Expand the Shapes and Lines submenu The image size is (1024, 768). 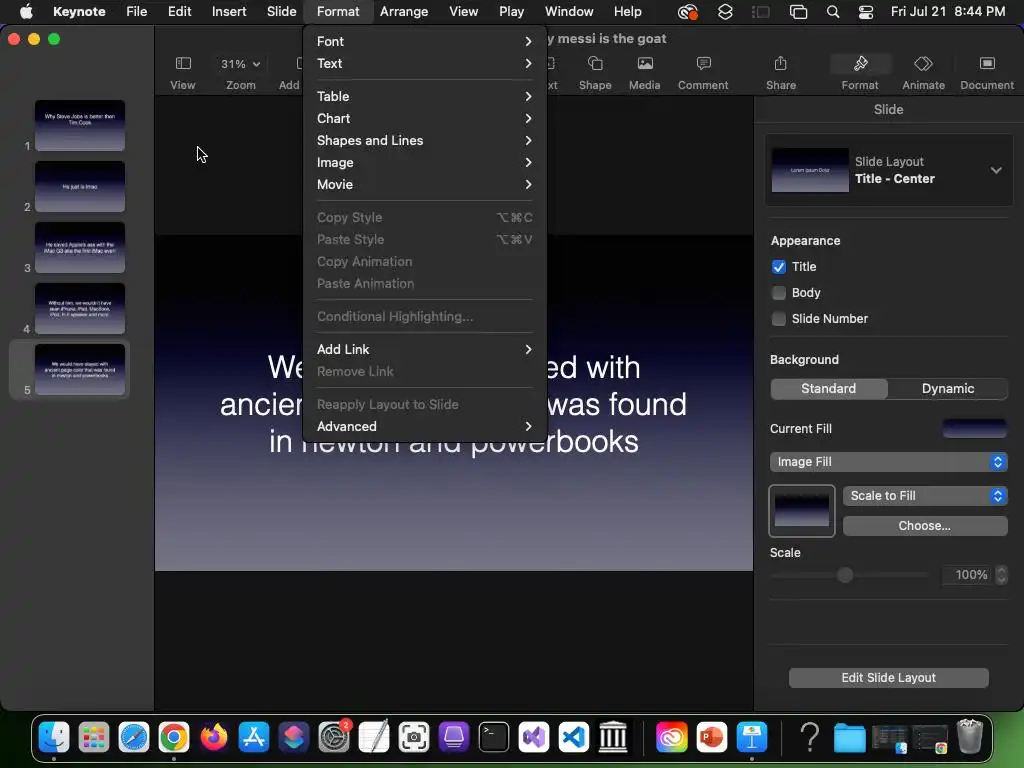tap(424, 140)
